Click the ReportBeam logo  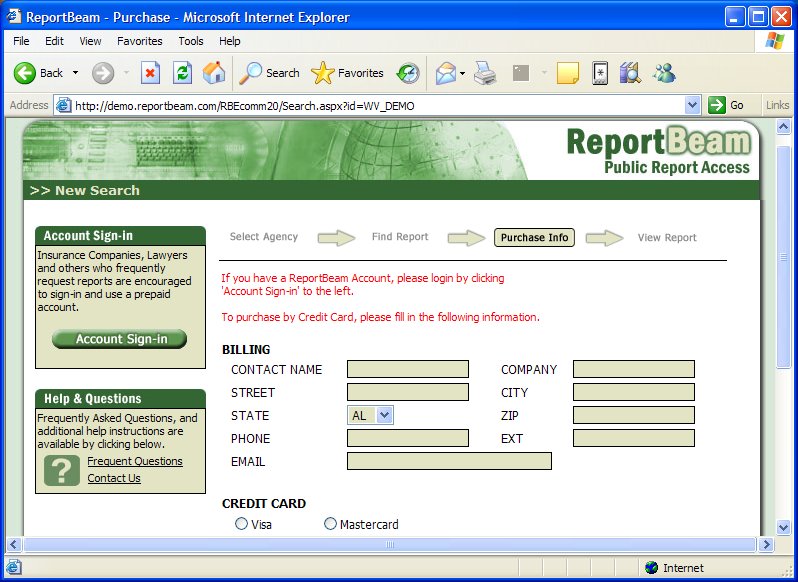659,151
